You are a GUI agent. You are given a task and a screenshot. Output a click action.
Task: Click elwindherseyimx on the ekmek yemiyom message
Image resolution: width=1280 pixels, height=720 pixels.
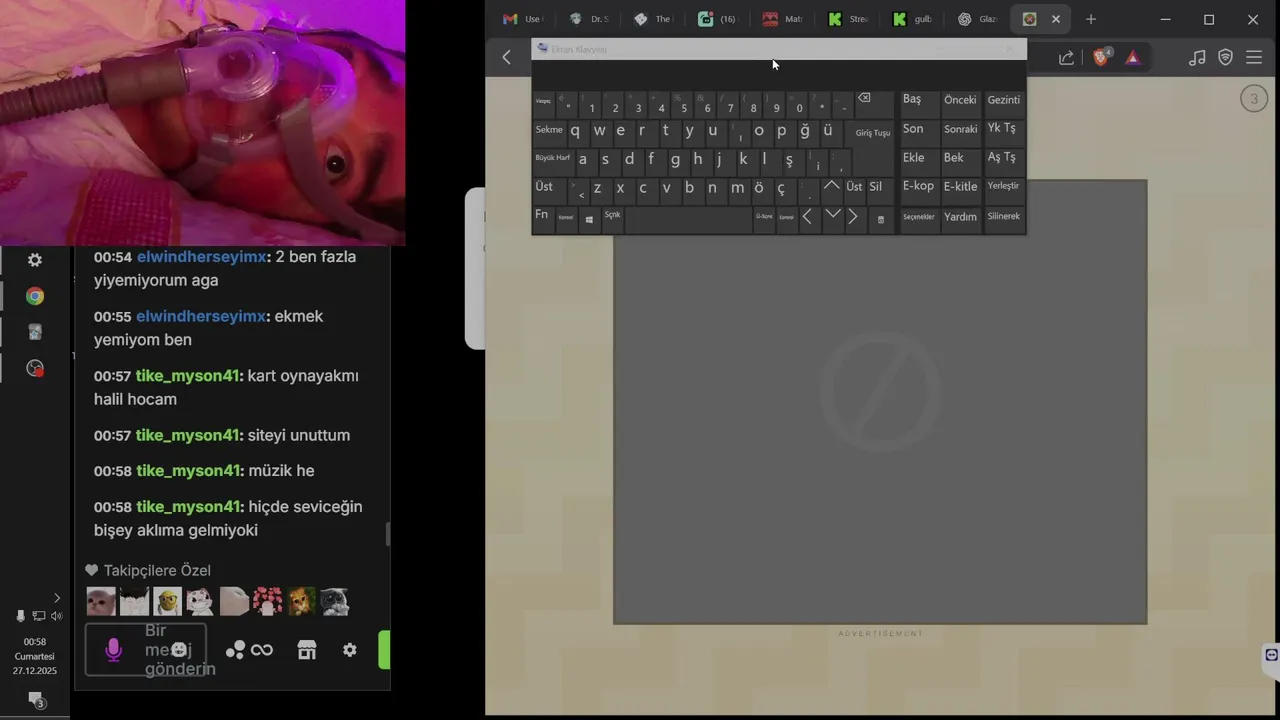pyautogui.click(x=202, y=316)
